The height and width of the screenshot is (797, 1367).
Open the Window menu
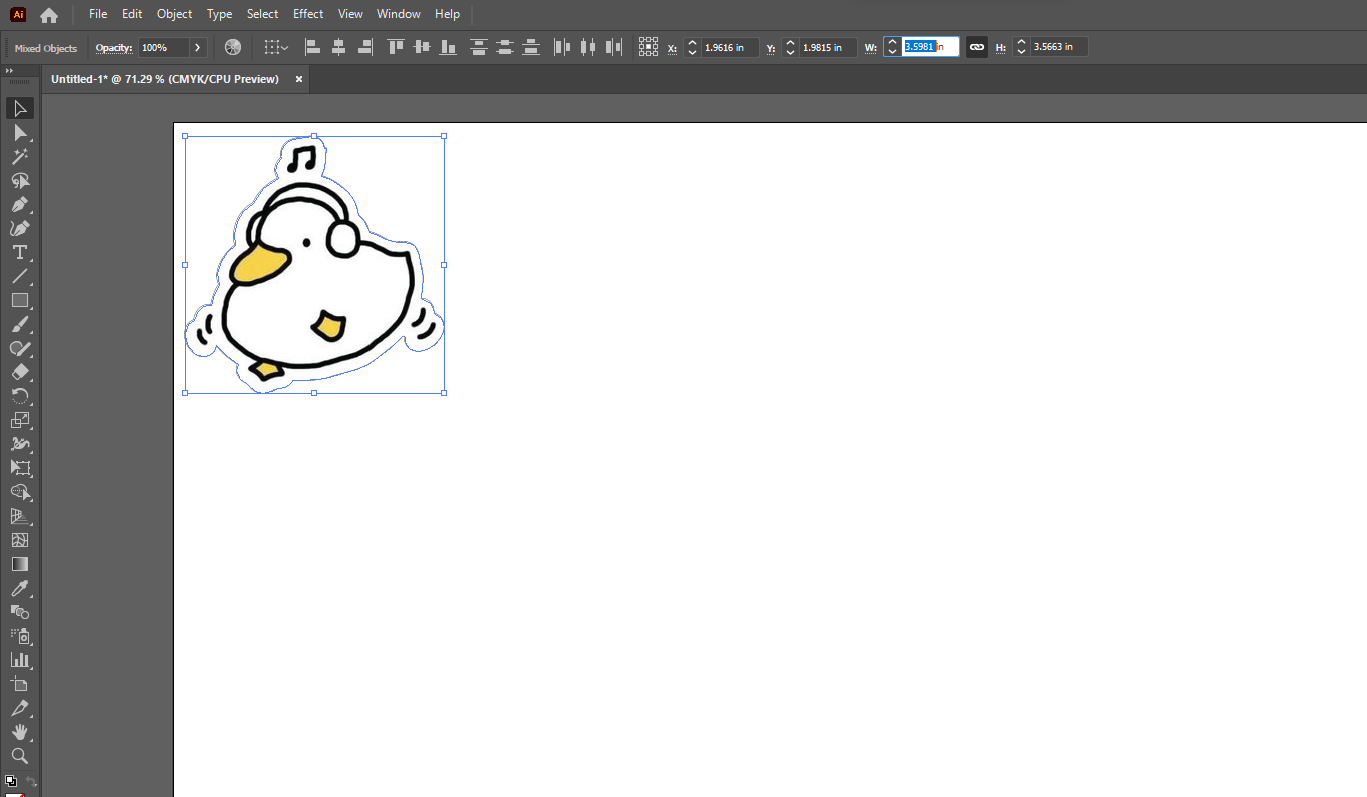coord(399,14)
